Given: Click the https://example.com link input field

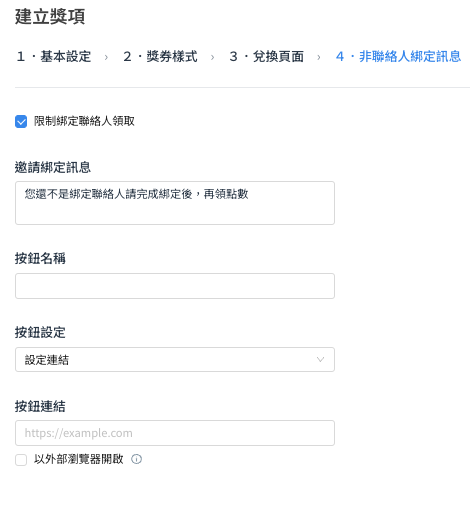Looking at the screenshot, I should (x=175, y=433).
